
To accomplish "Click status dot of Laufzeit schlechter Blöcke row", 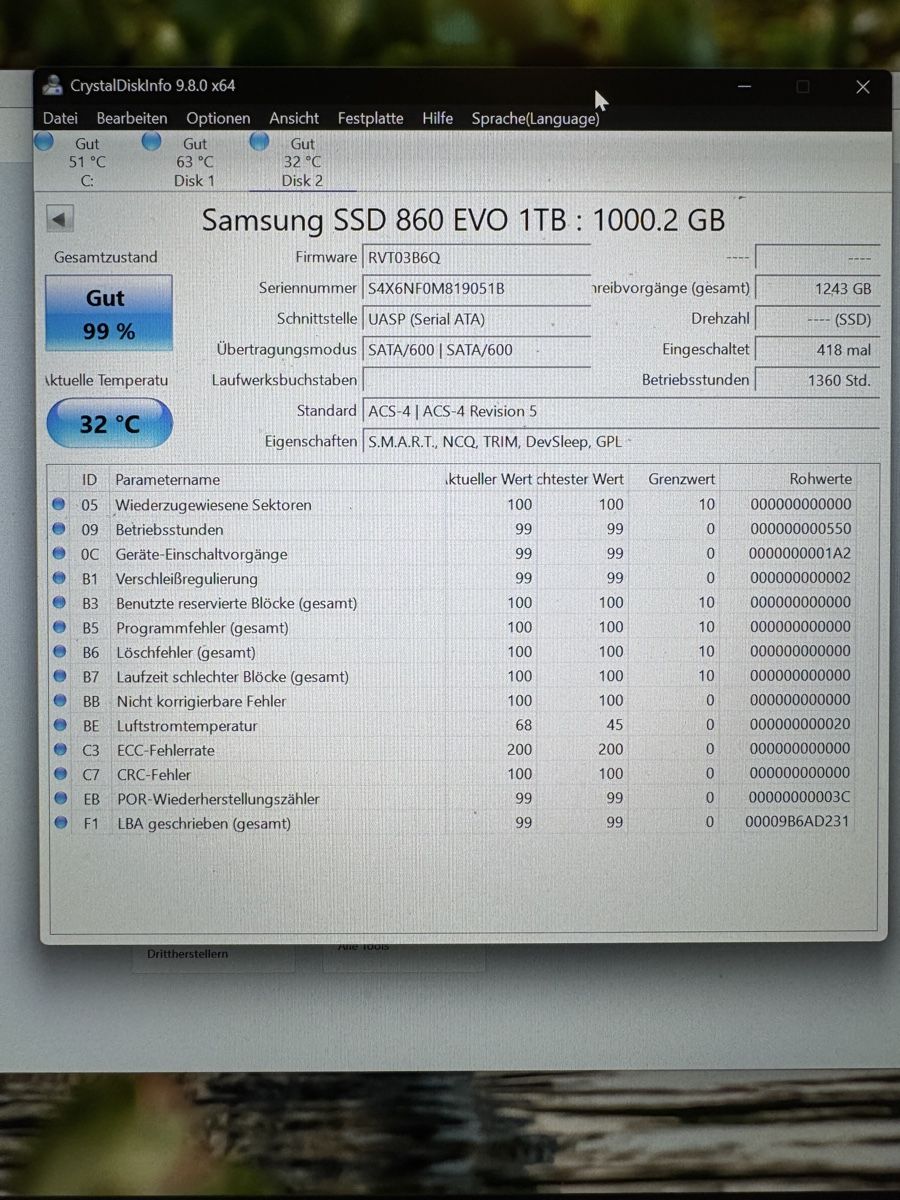I will [x=59, y=676].
